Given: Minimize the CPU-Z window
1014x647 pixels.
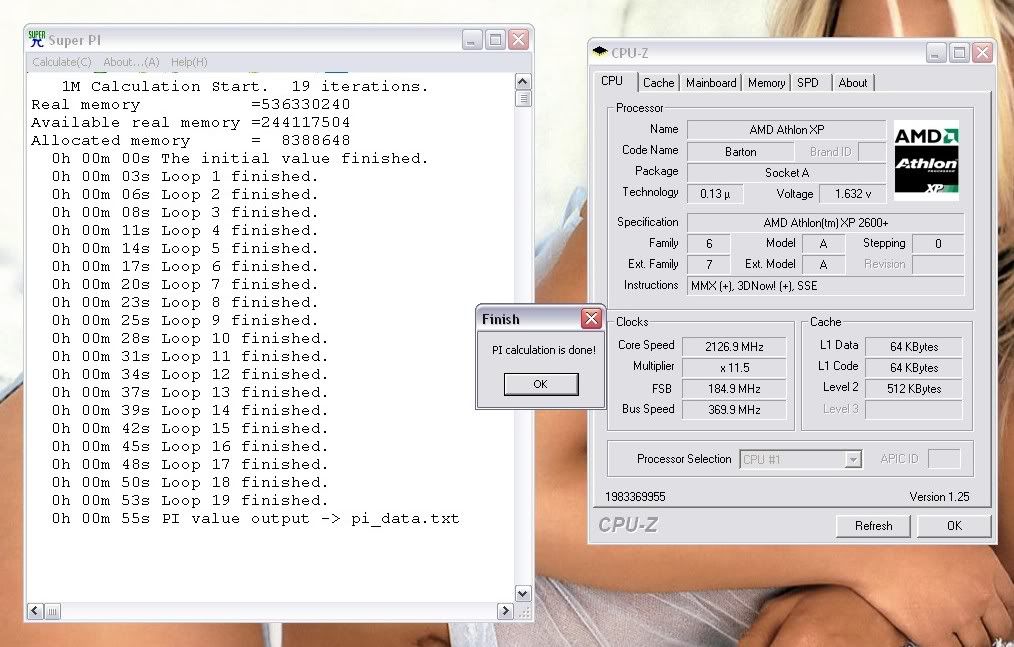Looking at the screenshot, I should pos(936,52).
